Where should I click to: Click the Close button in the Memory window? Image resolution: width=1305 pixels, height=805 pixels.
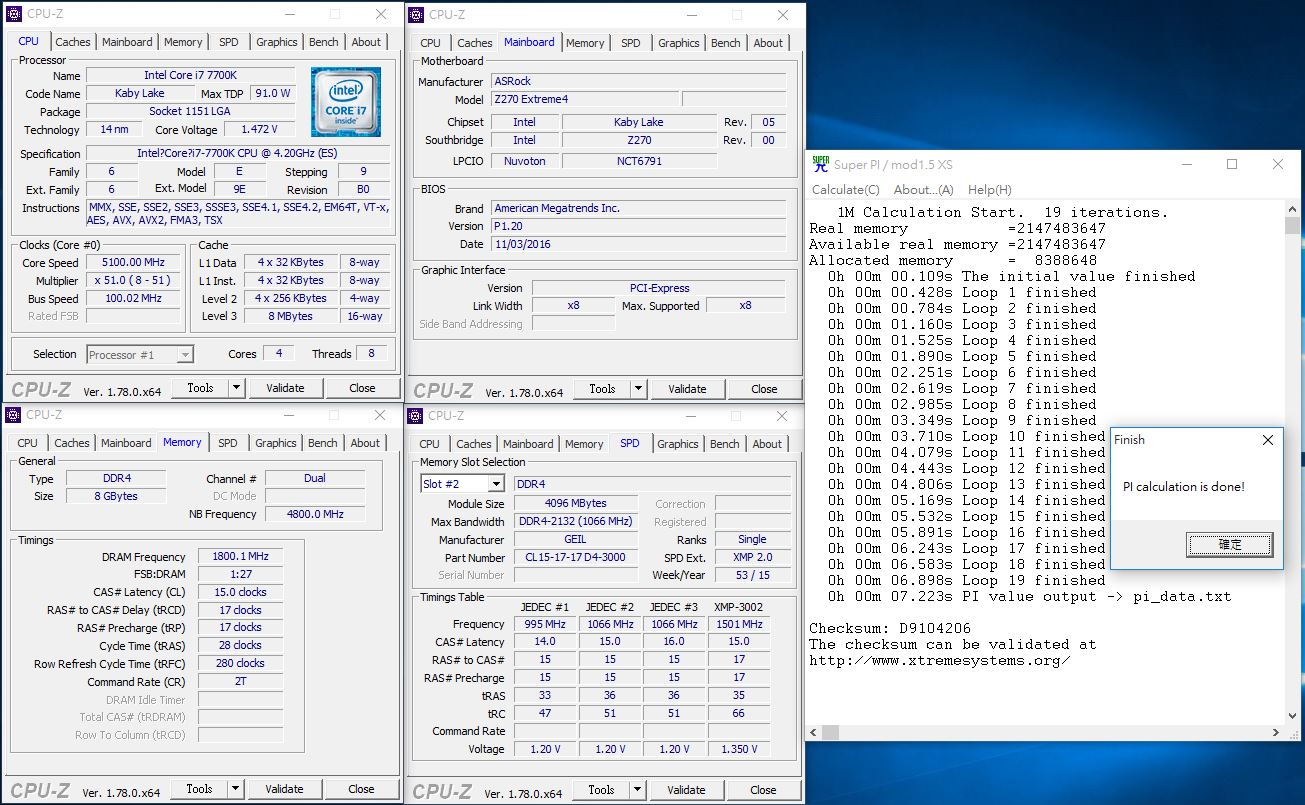pyautogui.click(x=361, y=789)
